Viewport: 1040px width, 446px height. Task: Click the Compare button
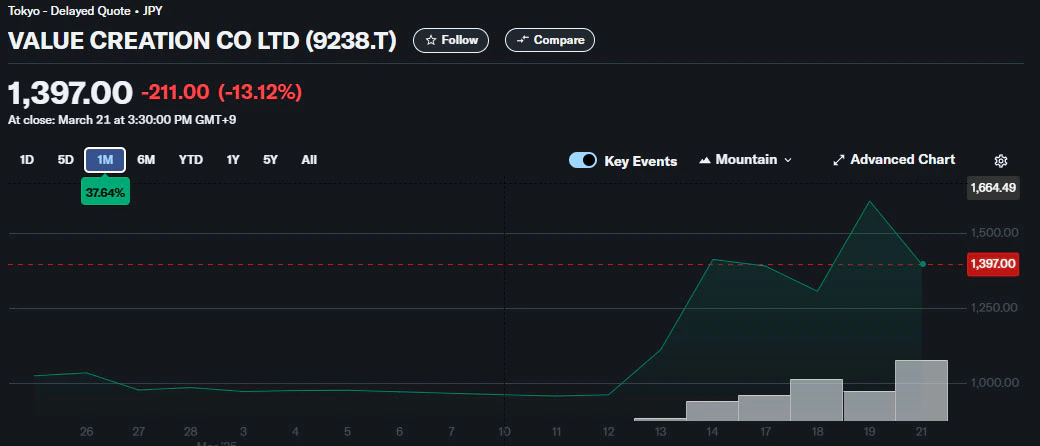[550, 40]
